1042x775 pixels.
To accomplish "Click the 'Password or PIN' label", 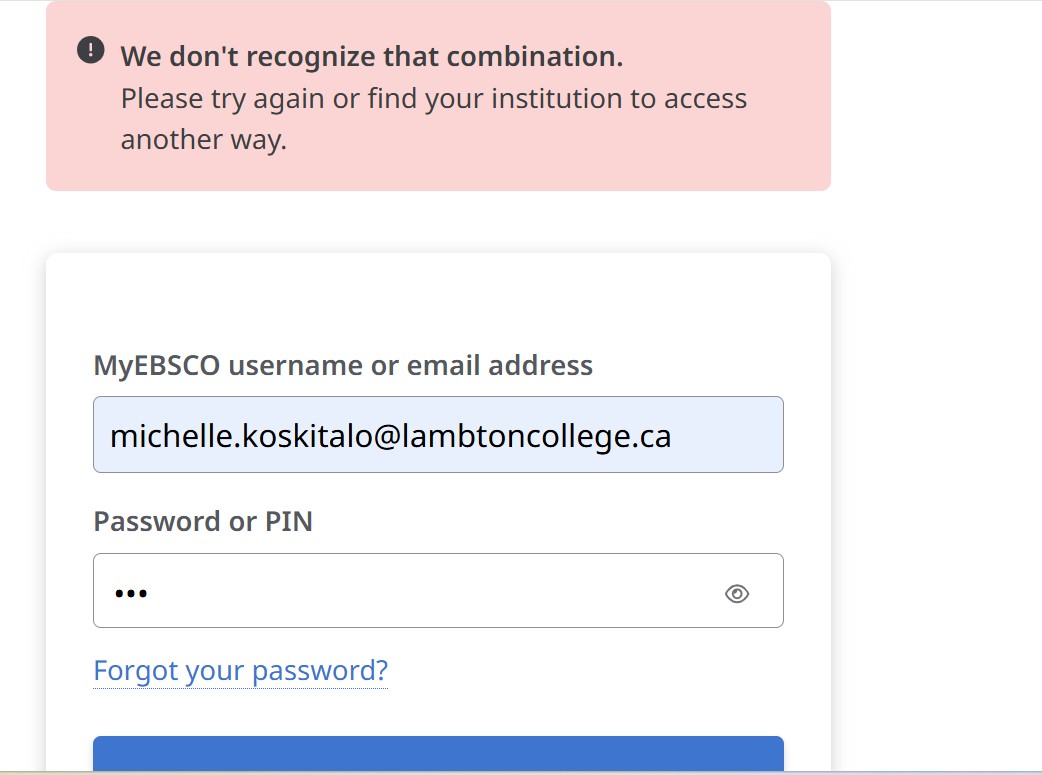I will click(x=203, y=522).
